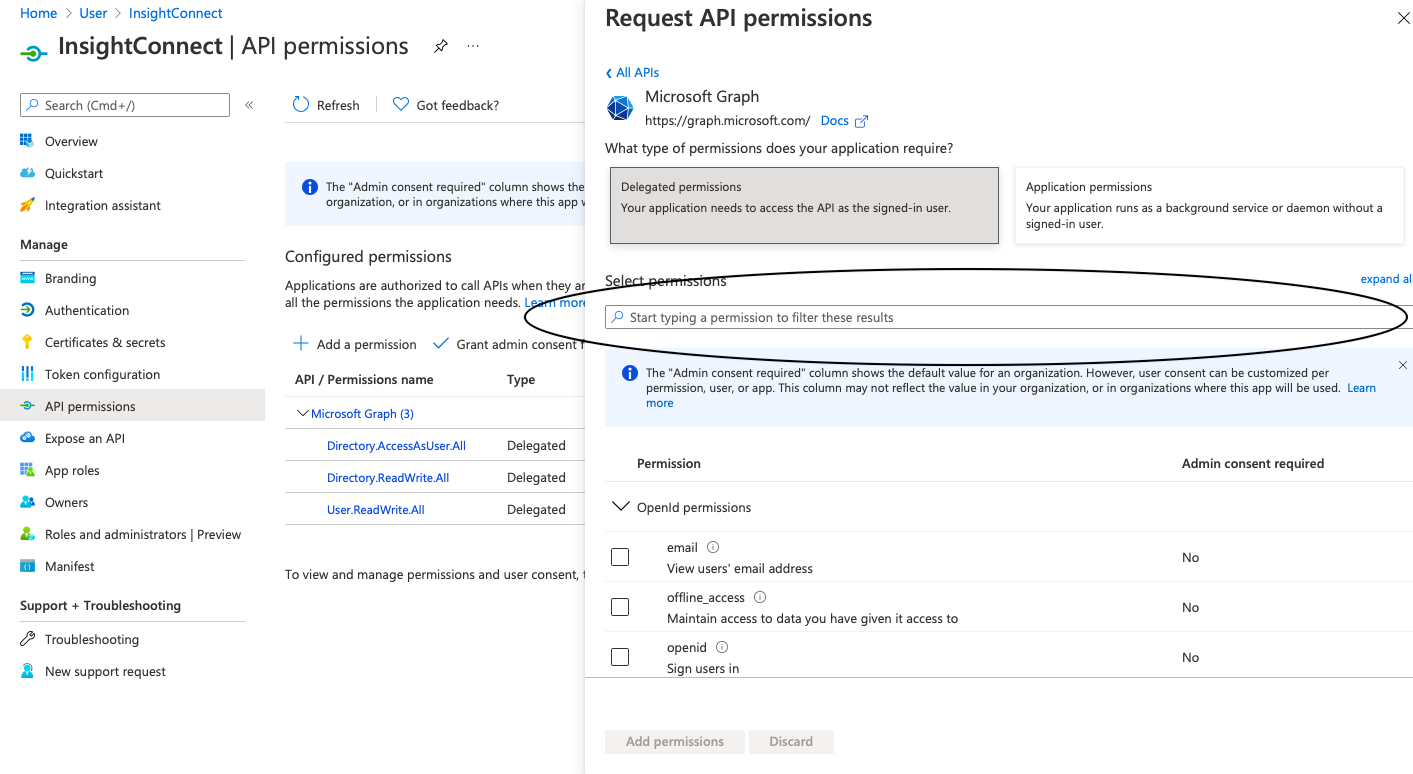Viewport: 1413px width, 774px height.
Task: Close the Request API permissions panel
Action: pyautogui.click(x=1401, y=18)
